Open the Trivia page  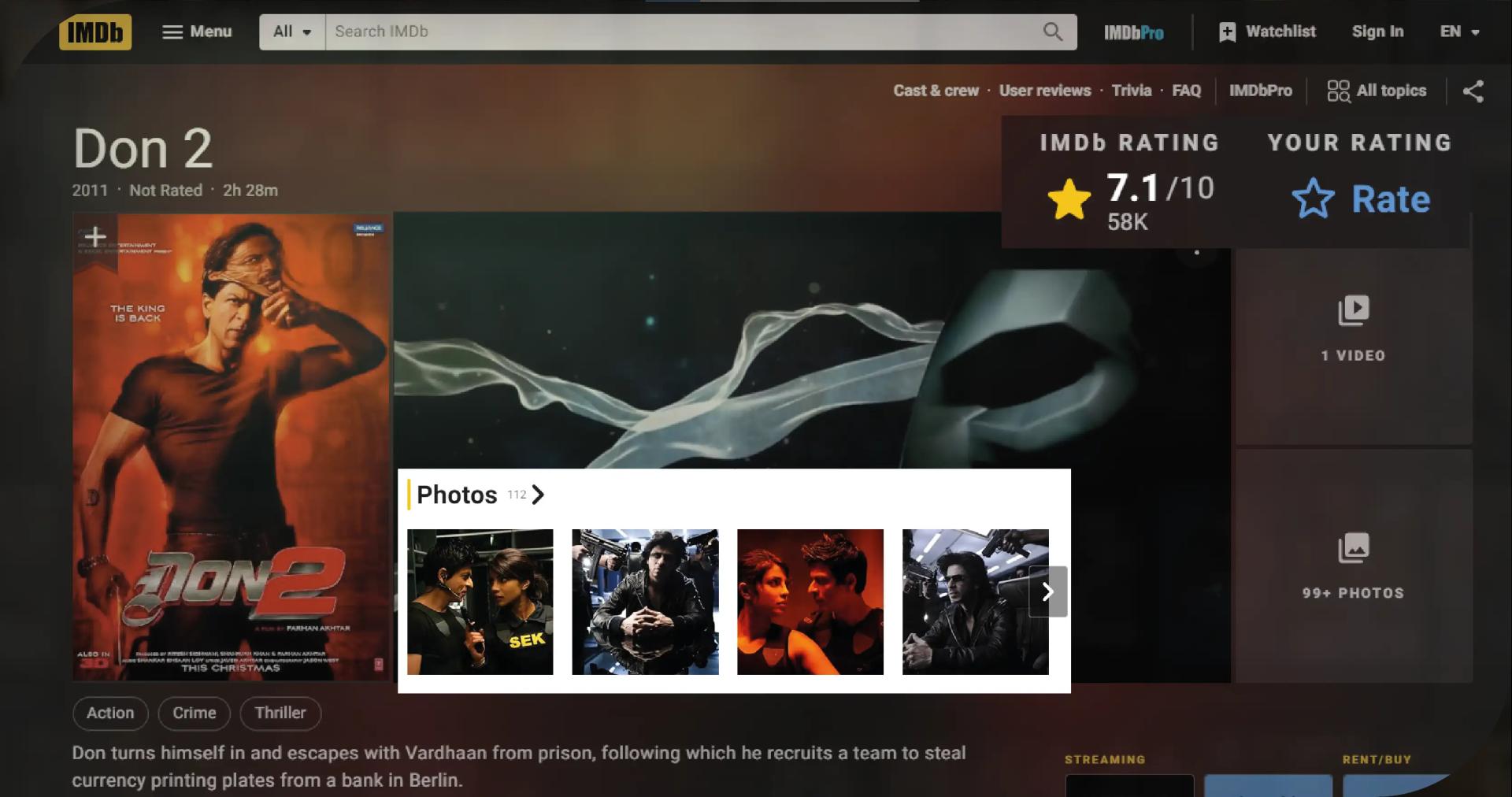click(1131, 91)
